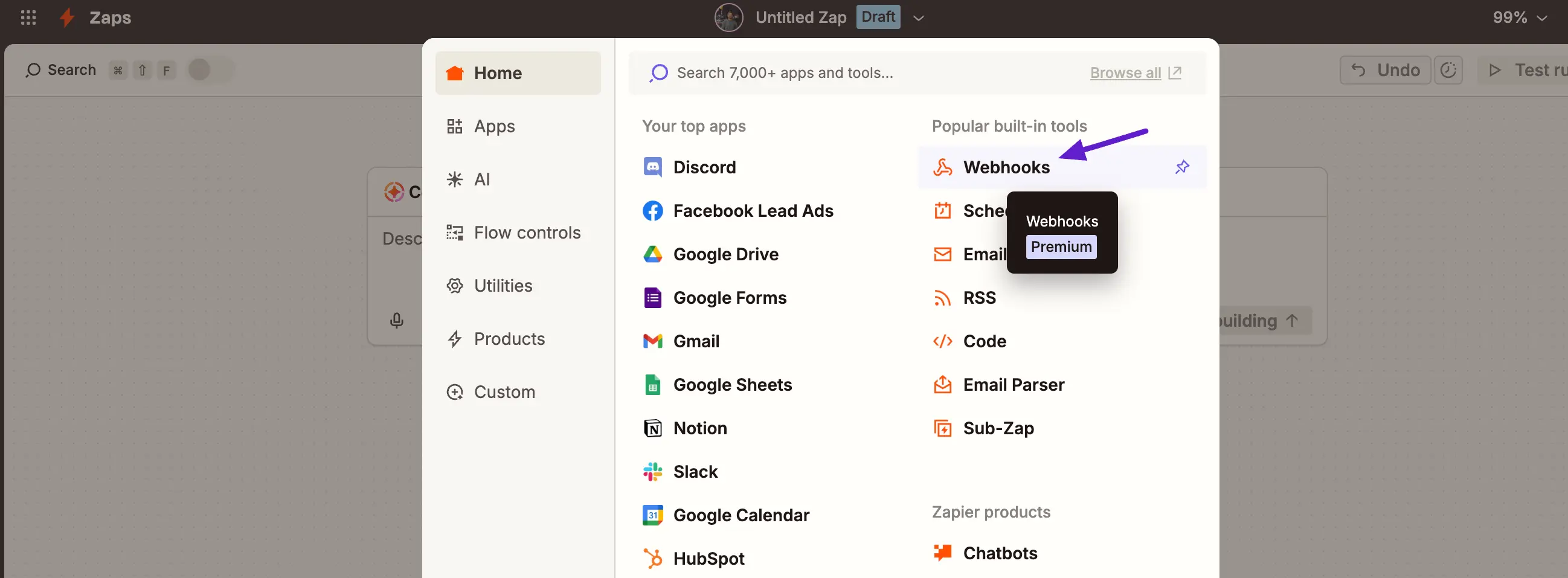Open the AI sidebar category

[518, 179]
